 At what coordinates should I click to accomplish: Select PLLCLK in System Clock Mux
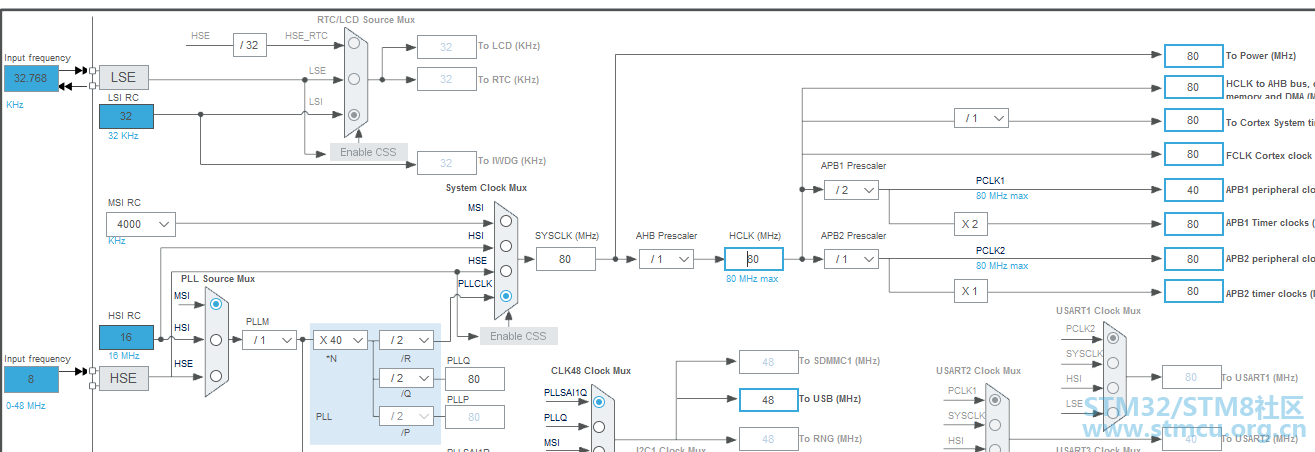[506, 296]
